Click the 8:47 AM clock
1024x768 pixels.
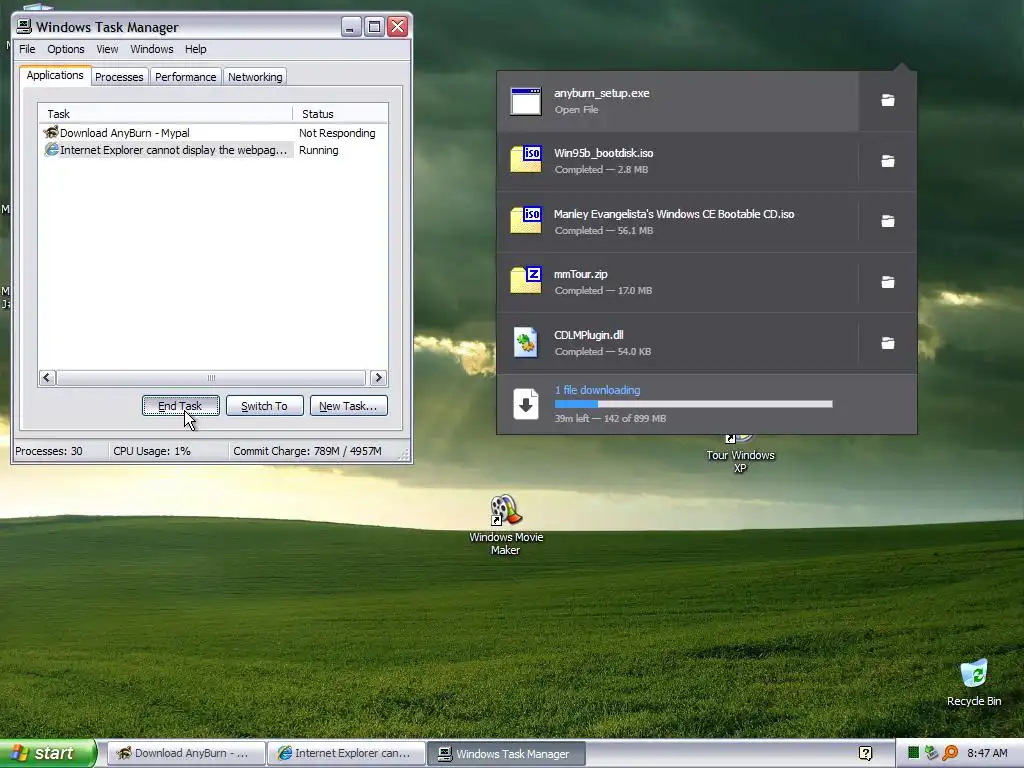point(987,754)
